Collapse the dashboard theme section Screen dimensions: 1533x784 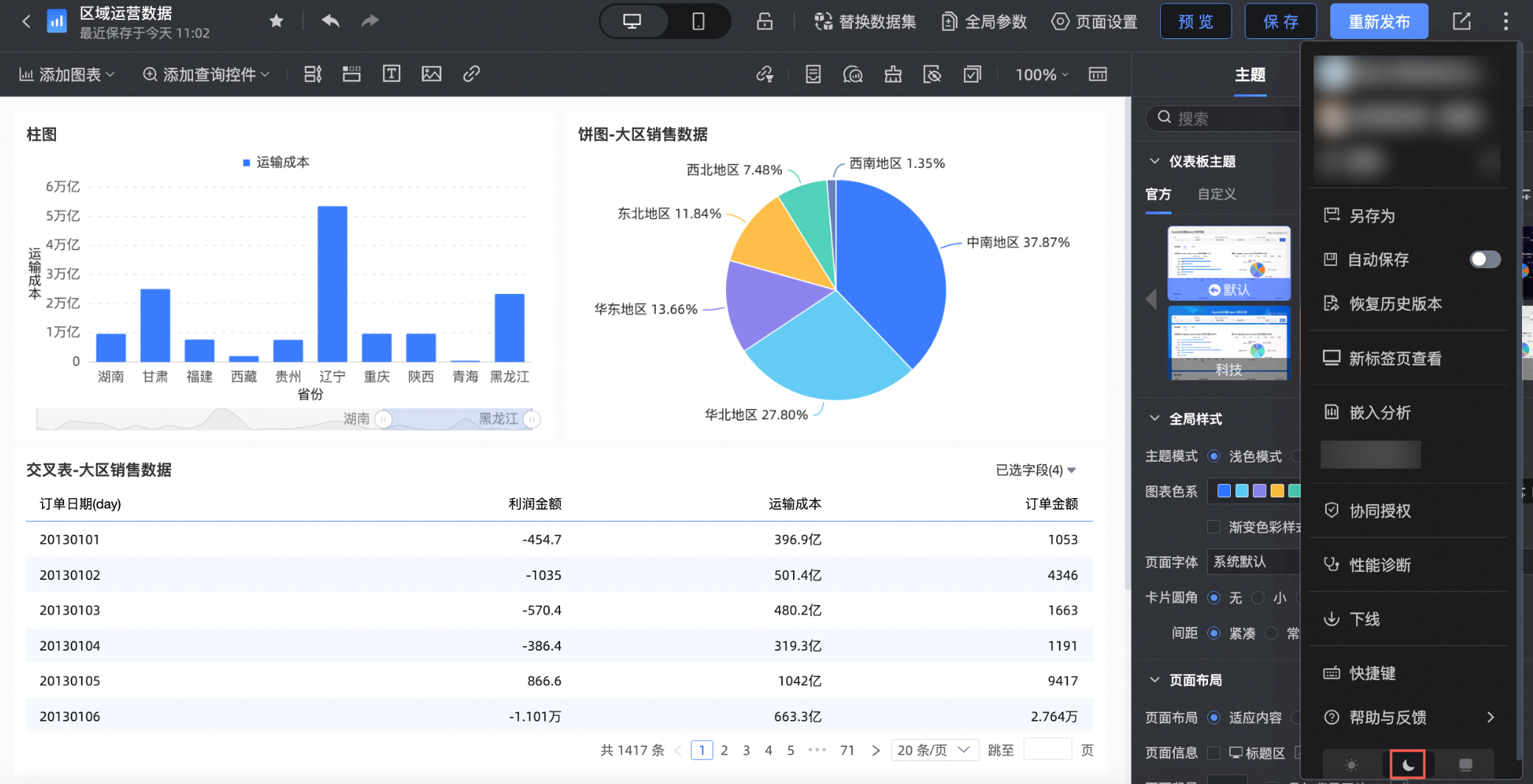1154,161
